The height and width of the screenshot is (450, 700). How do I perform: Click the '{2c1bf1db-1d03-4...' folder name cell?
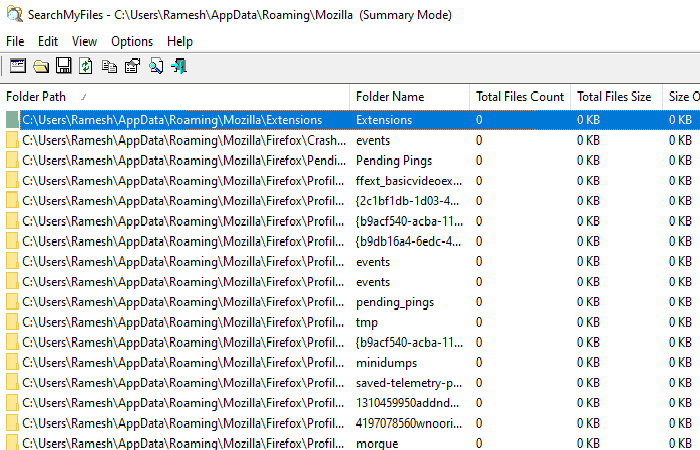tap(407, 201)
